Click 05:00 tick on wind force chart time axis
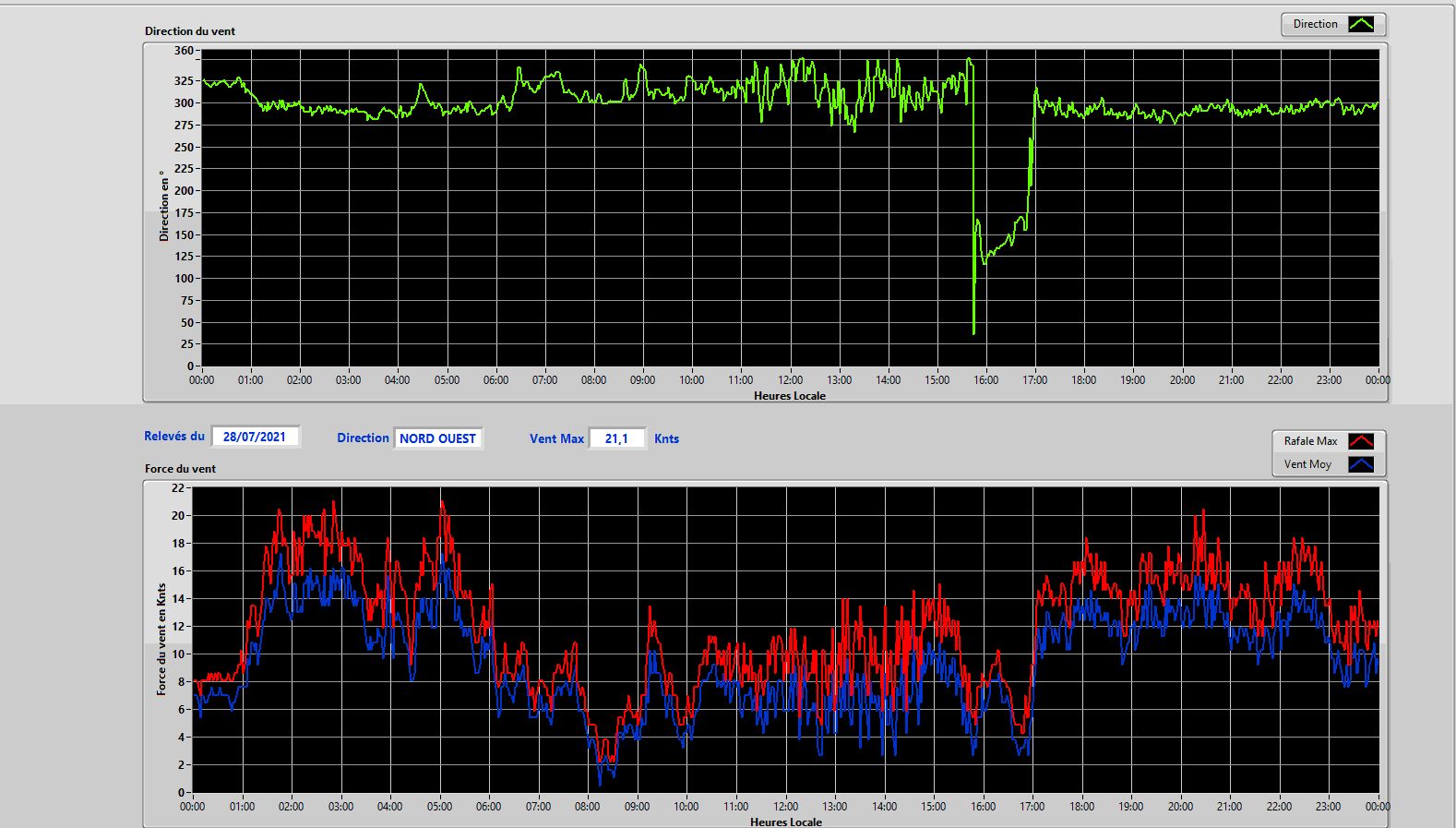 coord(439,807)
